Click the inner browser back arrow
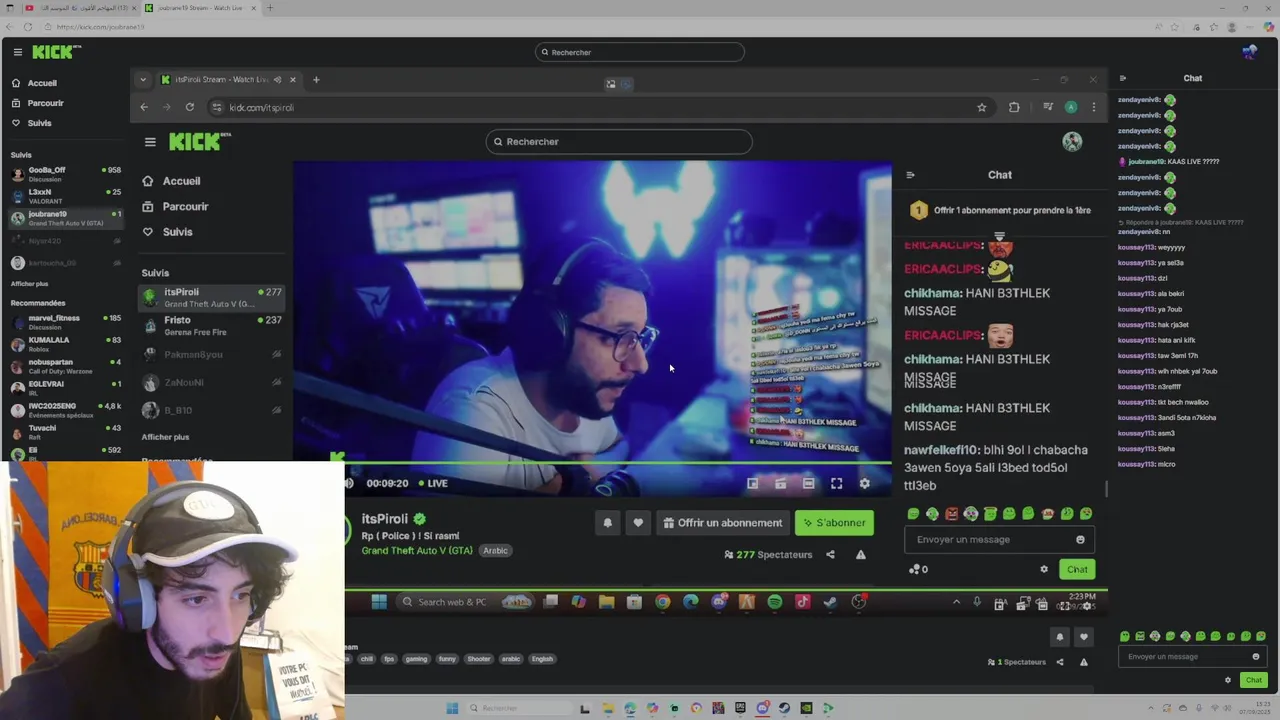Viewport: 1280px width, 720px height. pos(144,107)
